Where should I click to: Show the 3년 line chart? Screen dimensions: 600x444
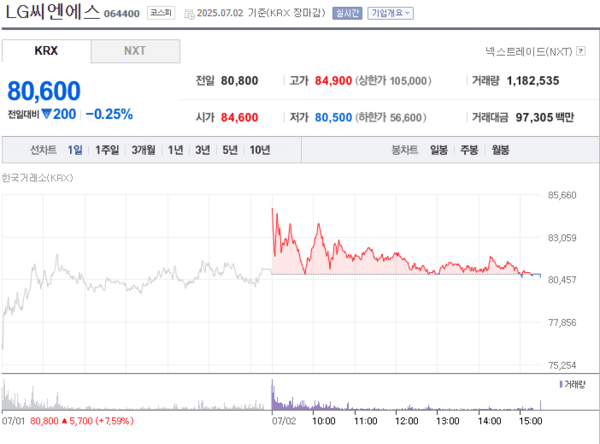pos(202,150)
